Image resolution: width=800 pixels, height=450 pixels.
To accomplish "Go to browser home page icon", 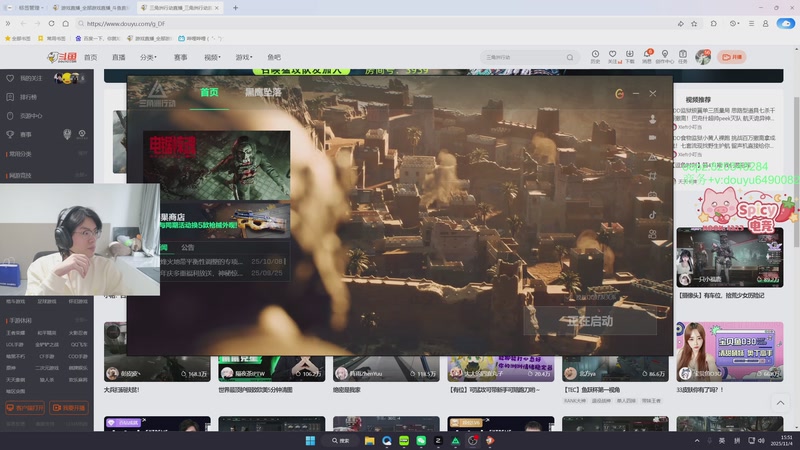I will 66,23.
